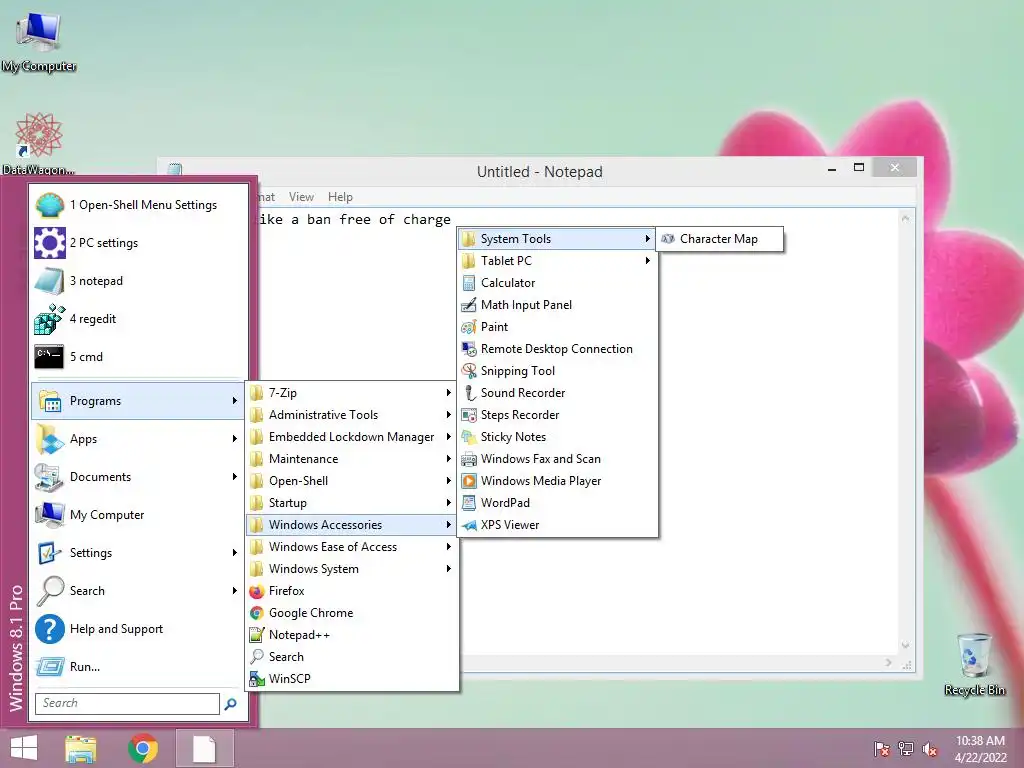The image size is (1024, 768).
Task: Open WordPad
Action: point(557,503)
